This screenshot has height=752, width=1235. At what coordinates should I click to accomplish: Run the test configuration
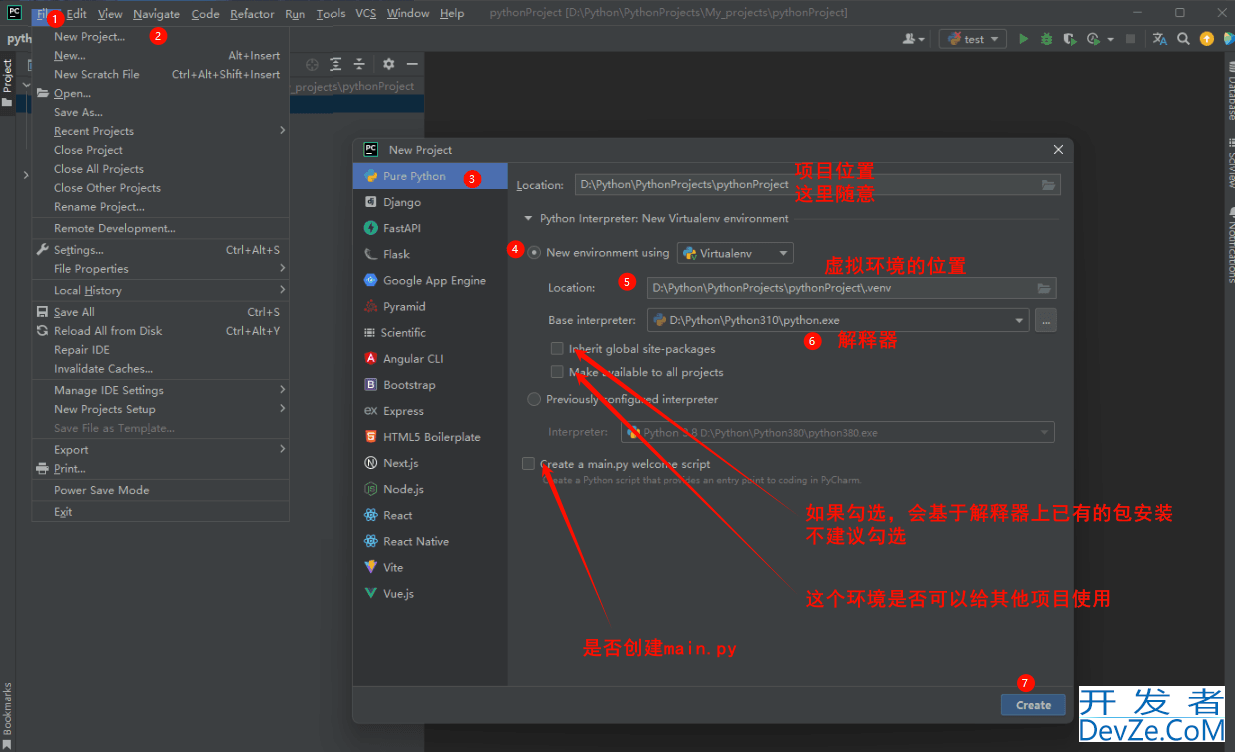tap(1023, 39)
